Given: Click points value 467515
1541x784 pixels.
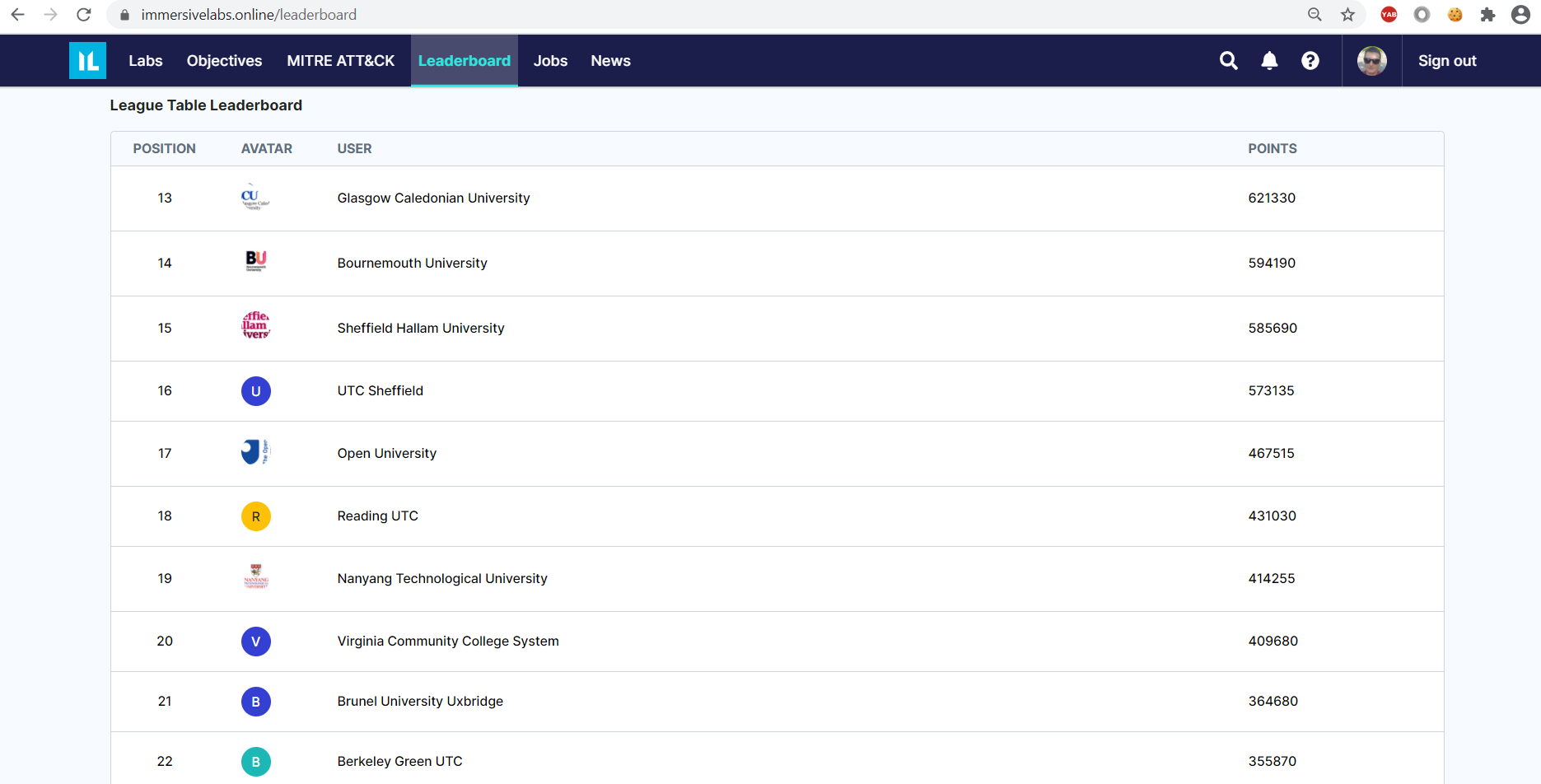Looking at the screenshot, I should [1271, 453].
